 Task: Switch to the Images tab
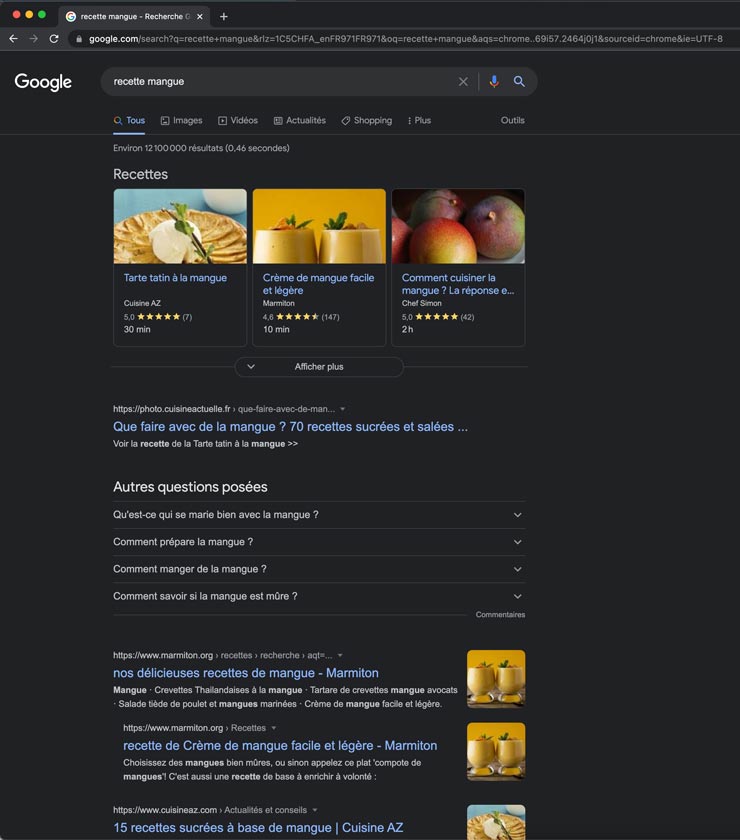[x=182, y=121]
